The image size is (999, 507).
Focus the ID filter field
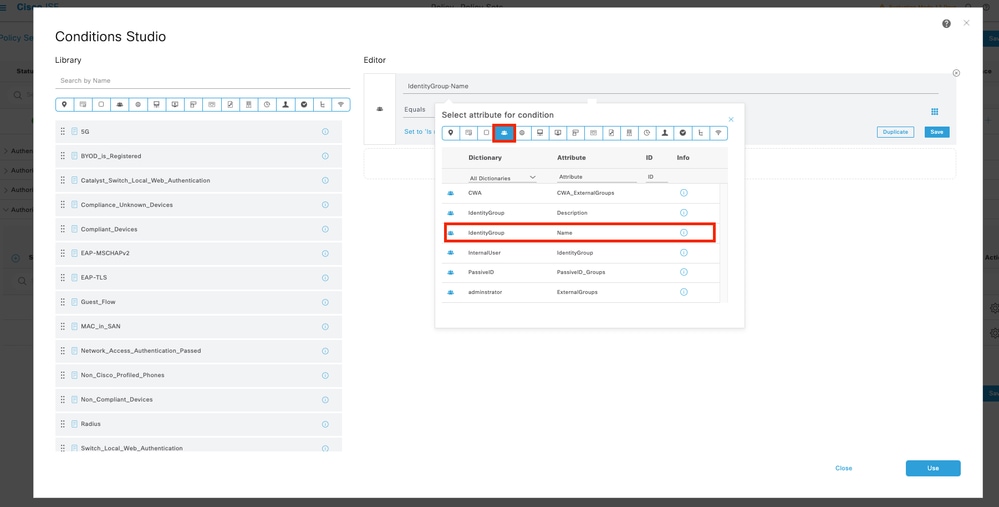[x=657, y=177]
